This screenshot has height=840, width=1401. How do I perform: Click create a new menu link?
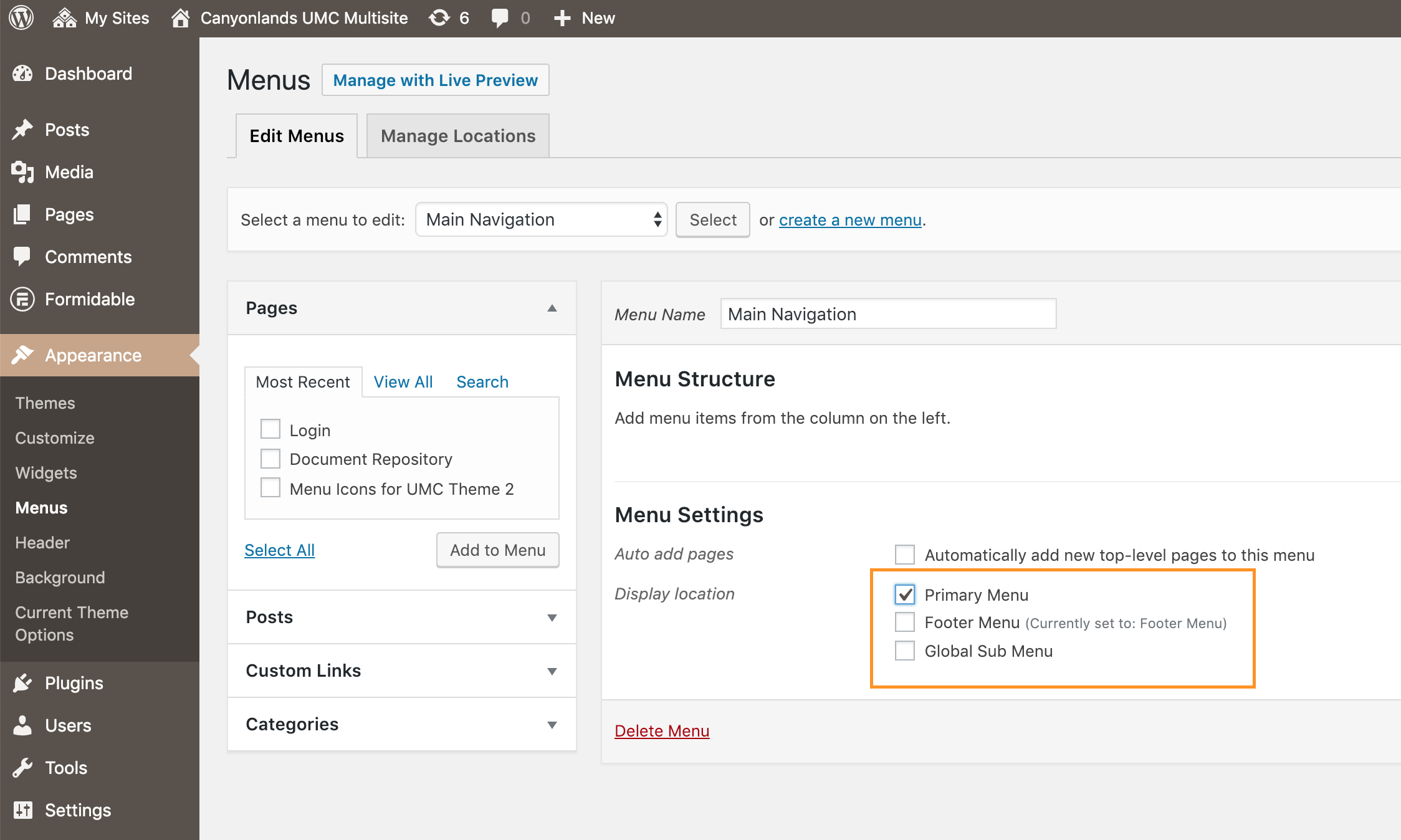click(850, 220)
